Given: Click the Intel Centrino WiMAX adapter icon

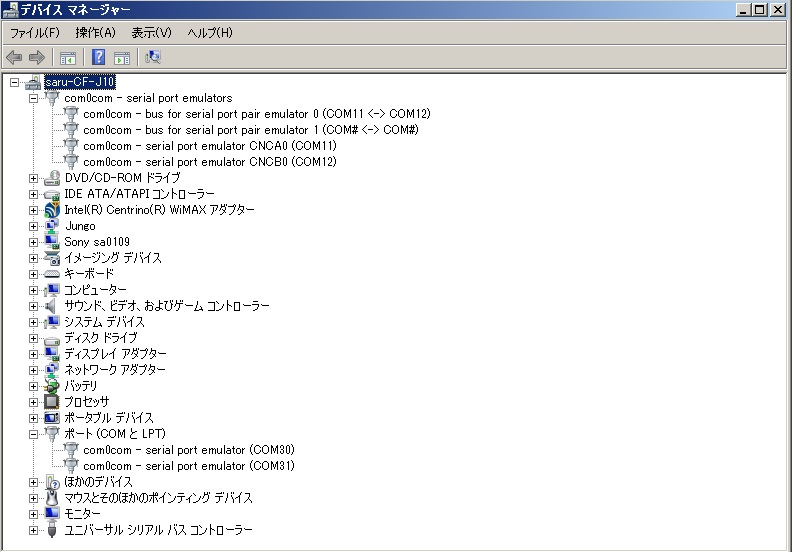Looking at the screenshot, I should (52, 210).
